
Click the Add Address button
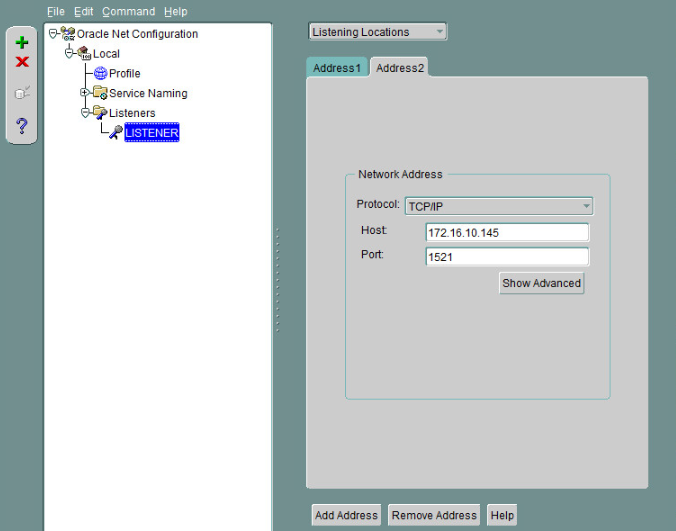(346, 515)
